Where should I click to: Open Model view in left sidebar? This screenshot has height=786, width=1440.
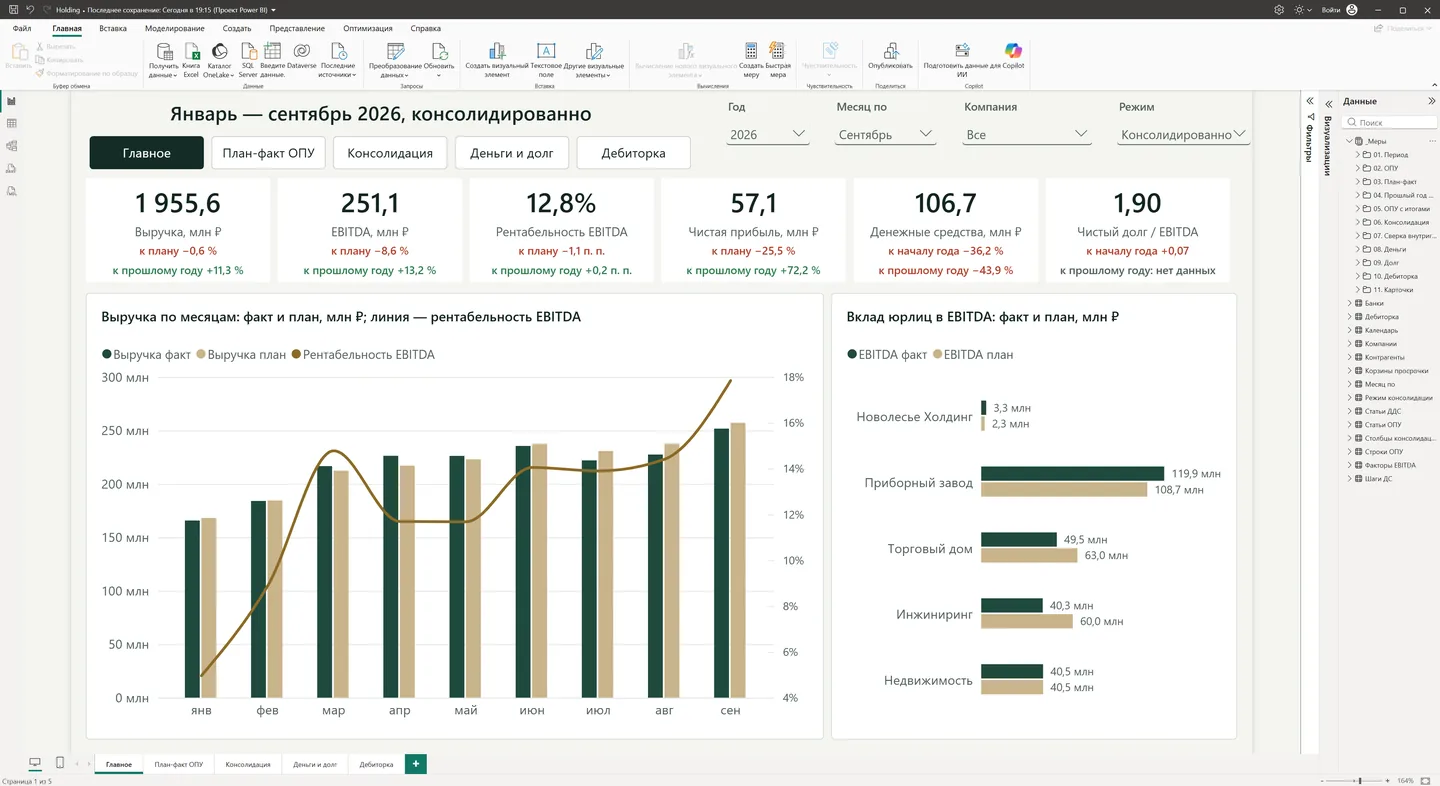tap(12, 145)
